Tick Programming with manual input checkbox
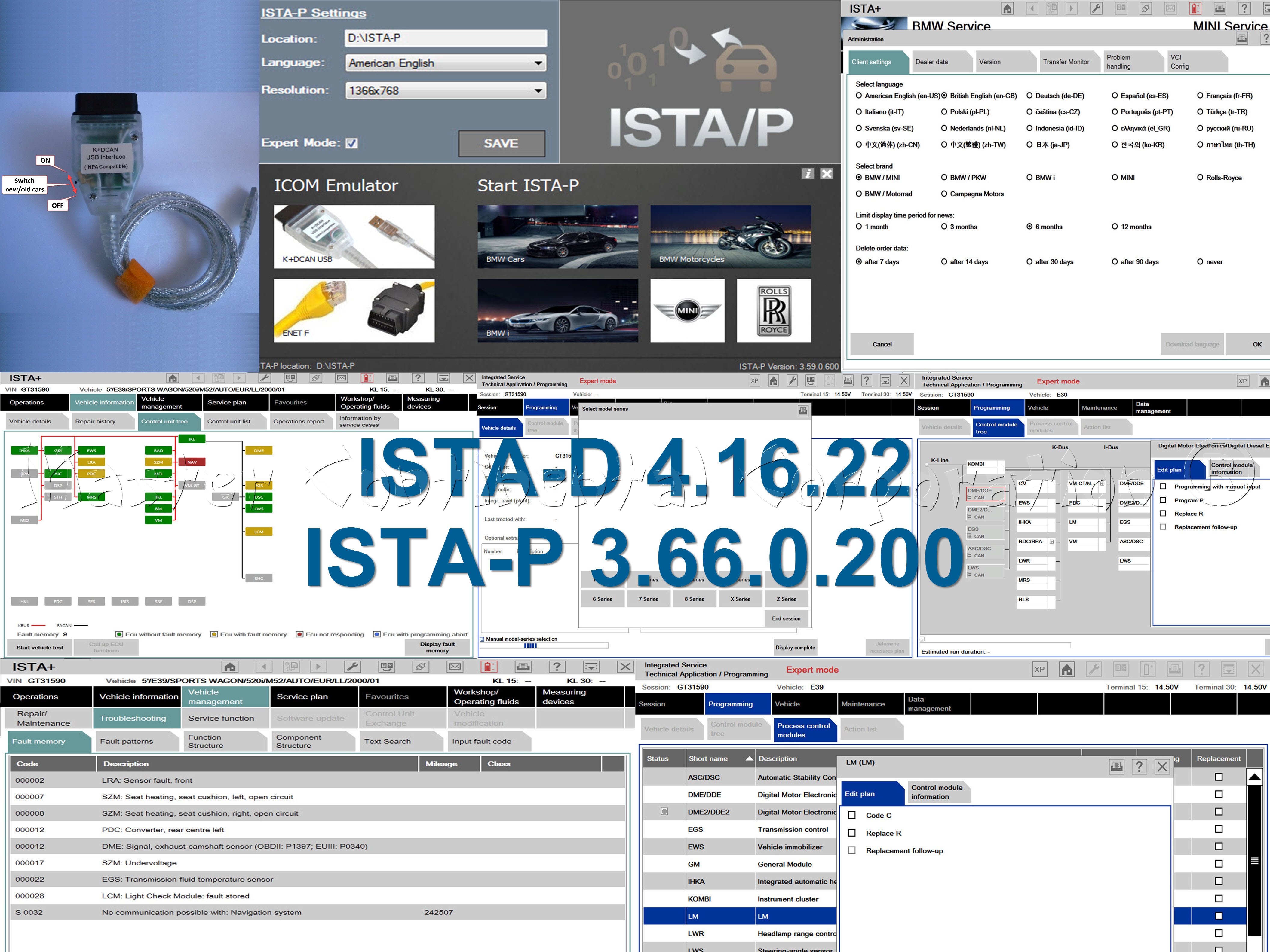The height and width of the screenshot is (952, 1270). (1163, 487)
